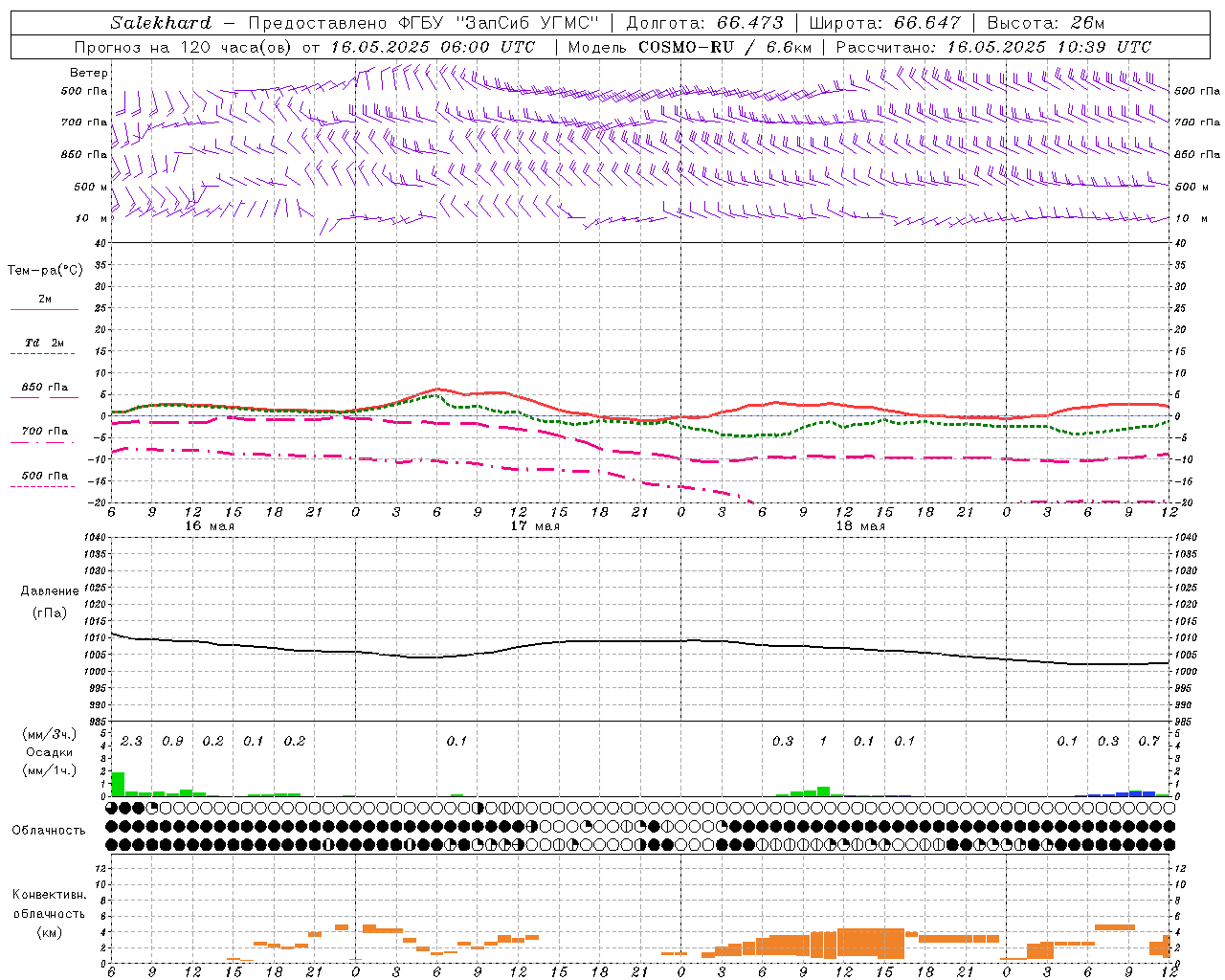
Task: Click the forecast start 16.05.2025 06:00 UTC
Action: pos(433,47)
